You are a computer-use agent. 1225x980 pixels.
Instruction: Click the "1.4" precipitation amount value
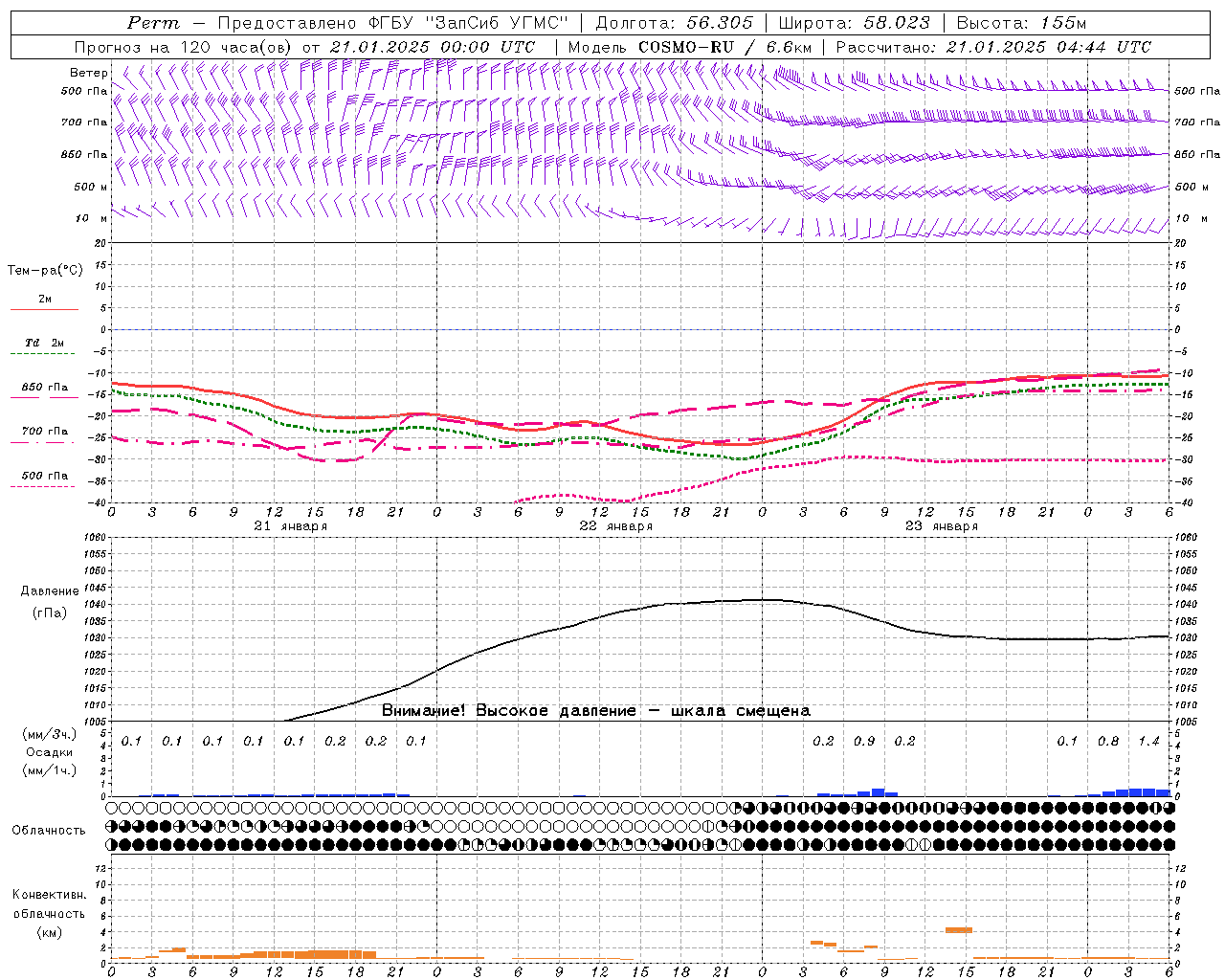pyautogui.click(x=1148, y=742)
